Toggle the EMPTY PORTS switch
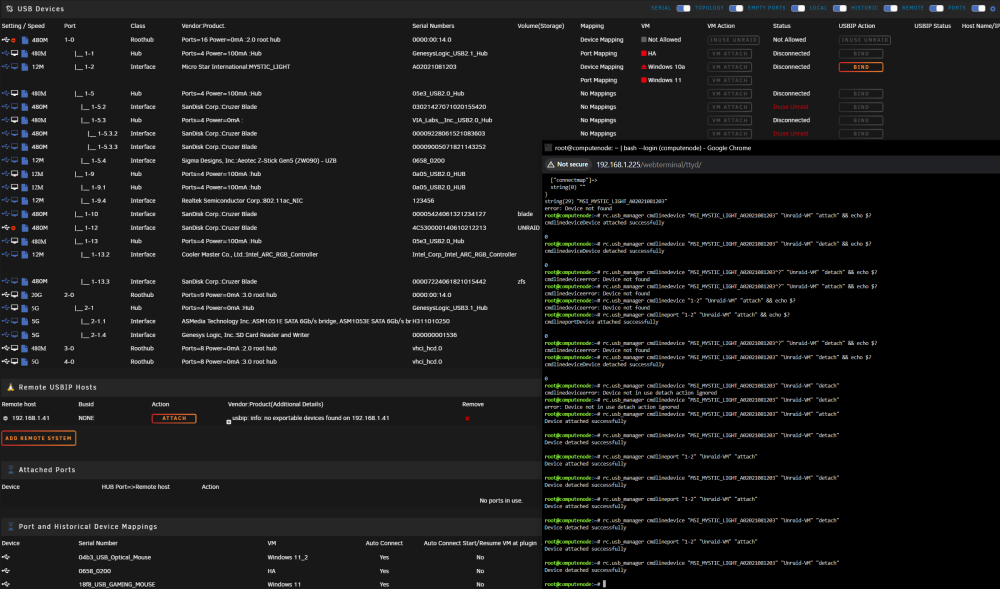The height and width of the screenshot is (589, 1000). point(798,8)
